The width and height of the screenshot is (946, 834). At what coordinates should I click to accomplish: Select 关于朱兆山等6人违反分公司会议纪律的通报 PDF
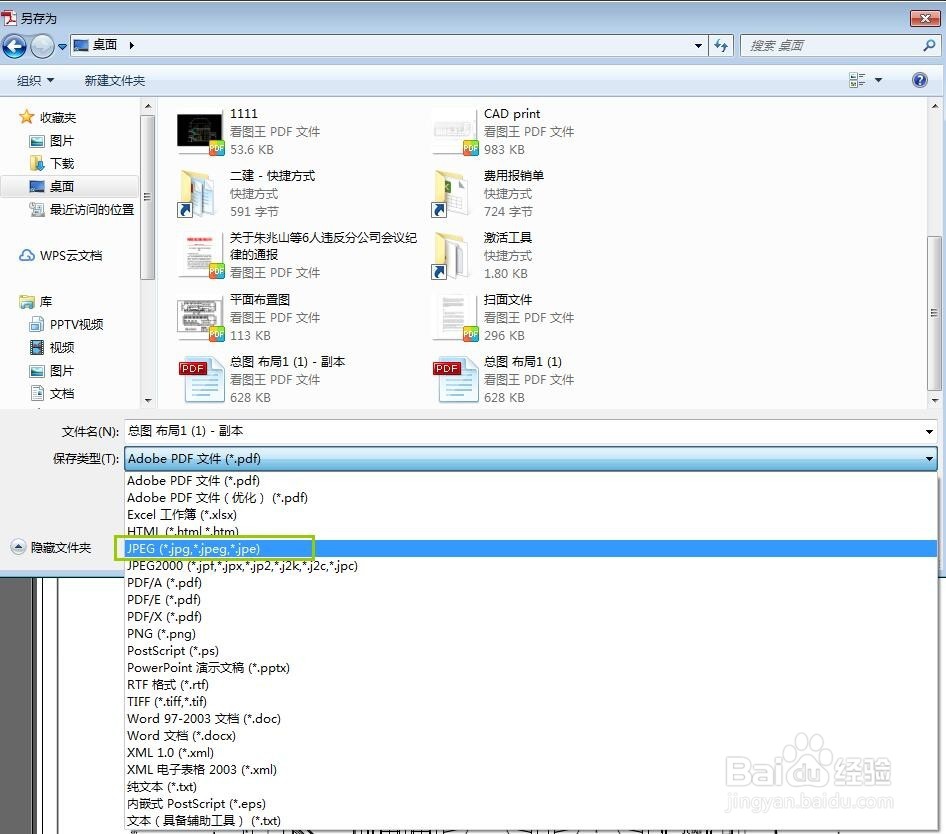(x=297, y=255)
